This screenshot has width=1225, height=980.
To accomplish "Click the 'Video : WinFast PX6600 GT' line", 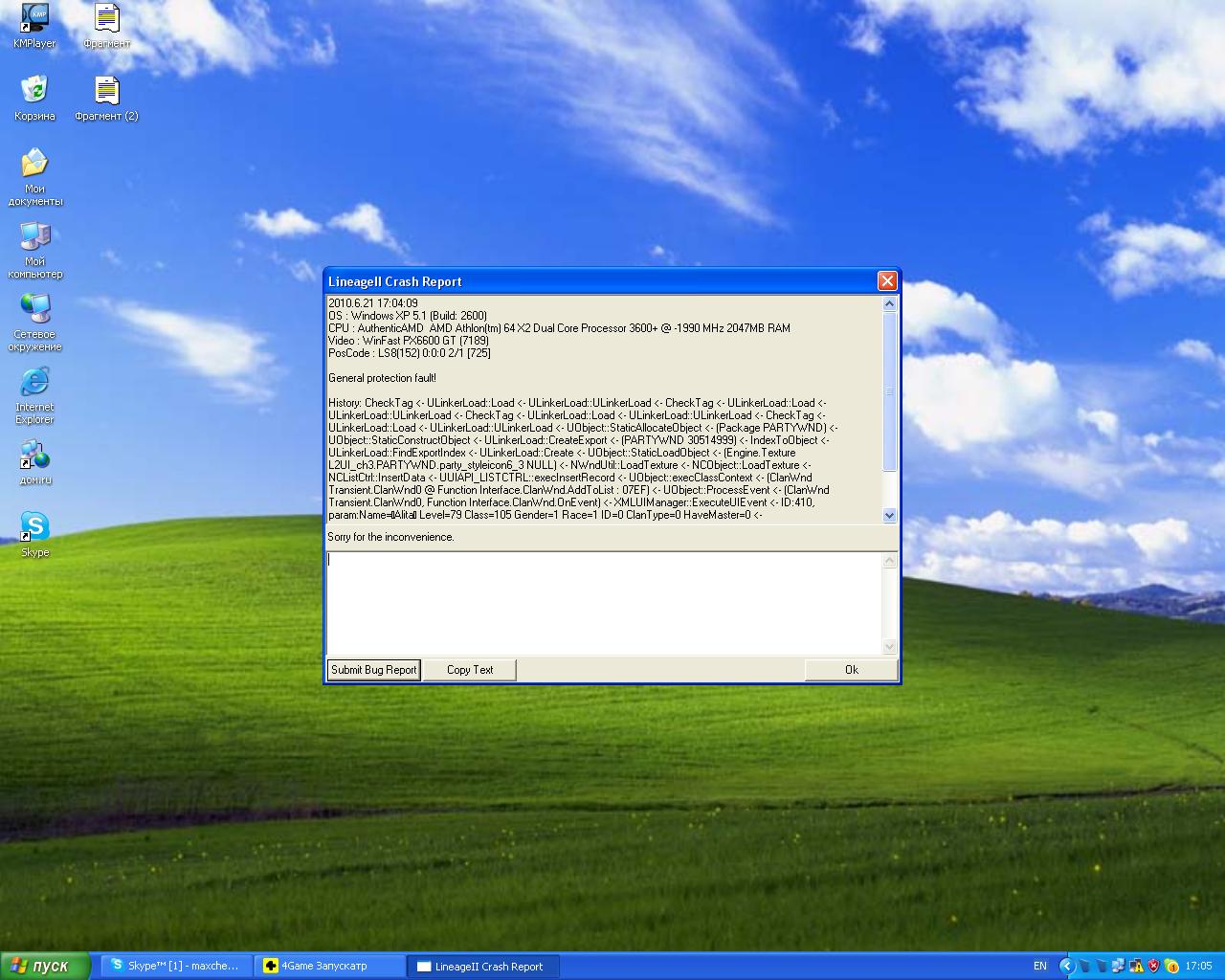I will [x=409, y=341].
